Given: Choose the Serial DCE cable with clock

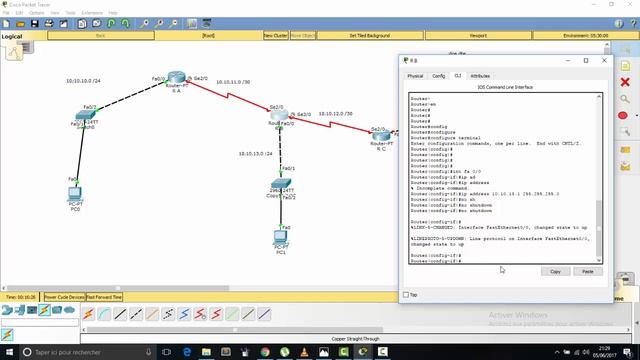Looking at the screenshot, I should pos(200,314).
